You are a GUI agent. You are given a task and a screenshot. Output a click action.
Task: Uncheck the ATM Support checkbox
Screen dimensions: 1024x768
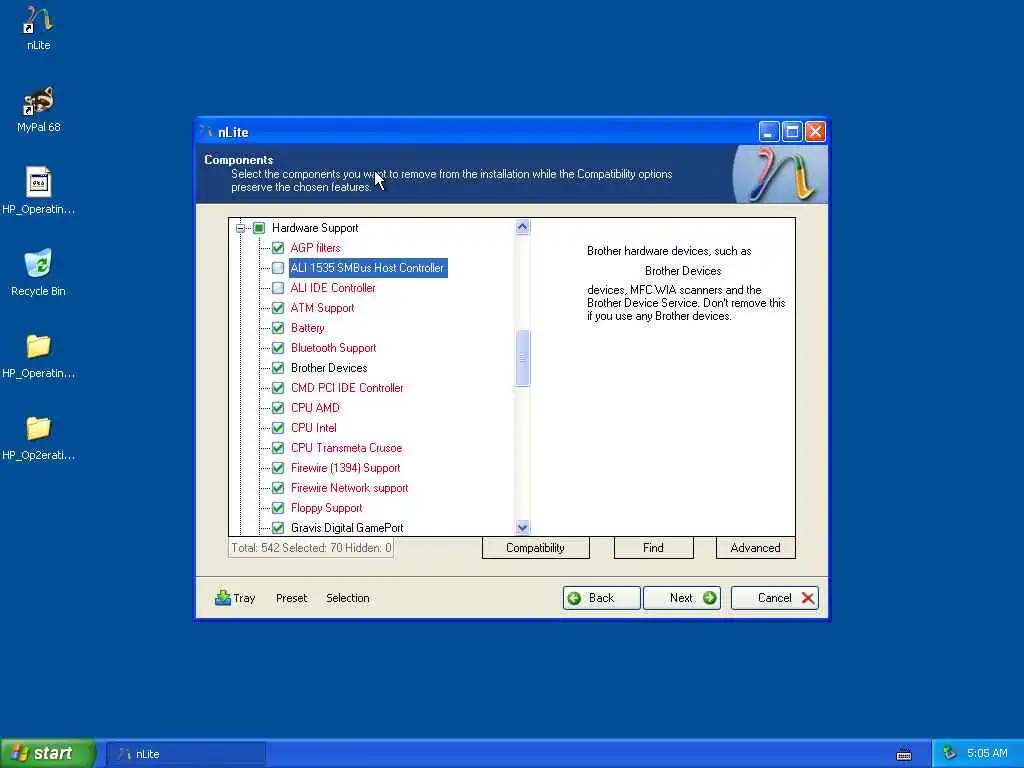point(278,308)
